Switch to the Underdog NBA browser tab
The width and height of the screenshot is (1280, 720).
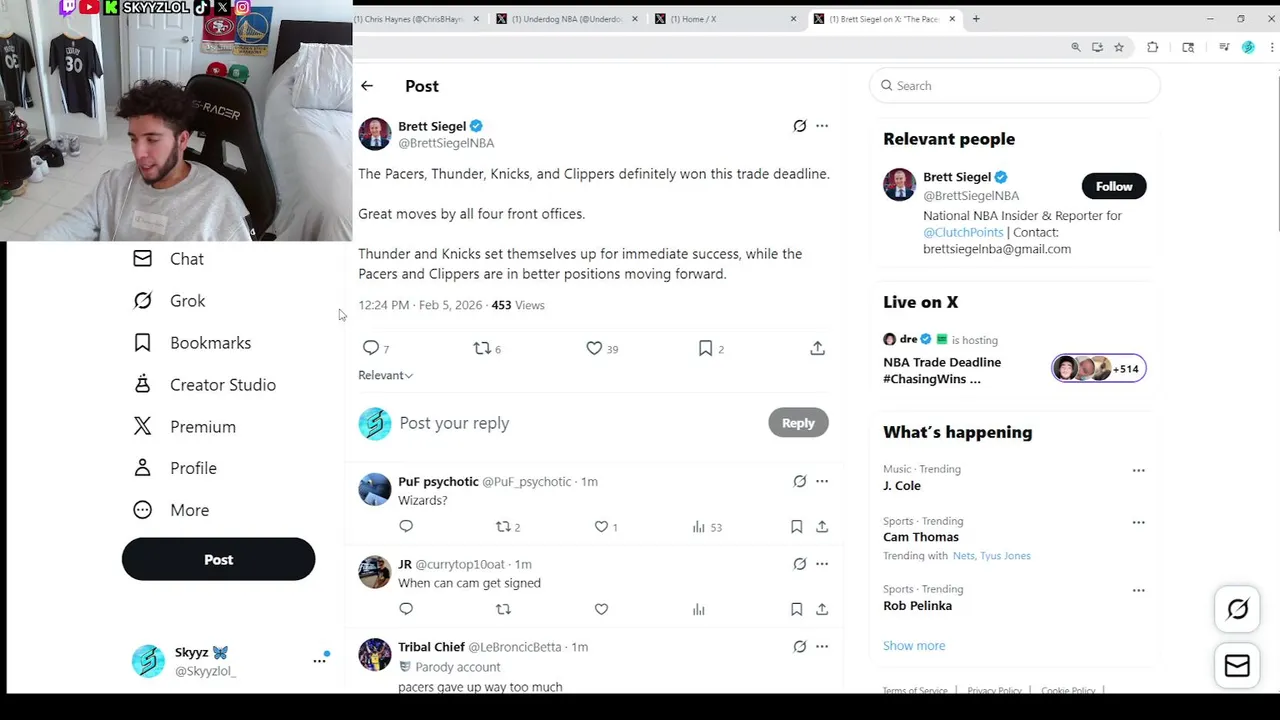pyautogui.click(x=566, y=19)
